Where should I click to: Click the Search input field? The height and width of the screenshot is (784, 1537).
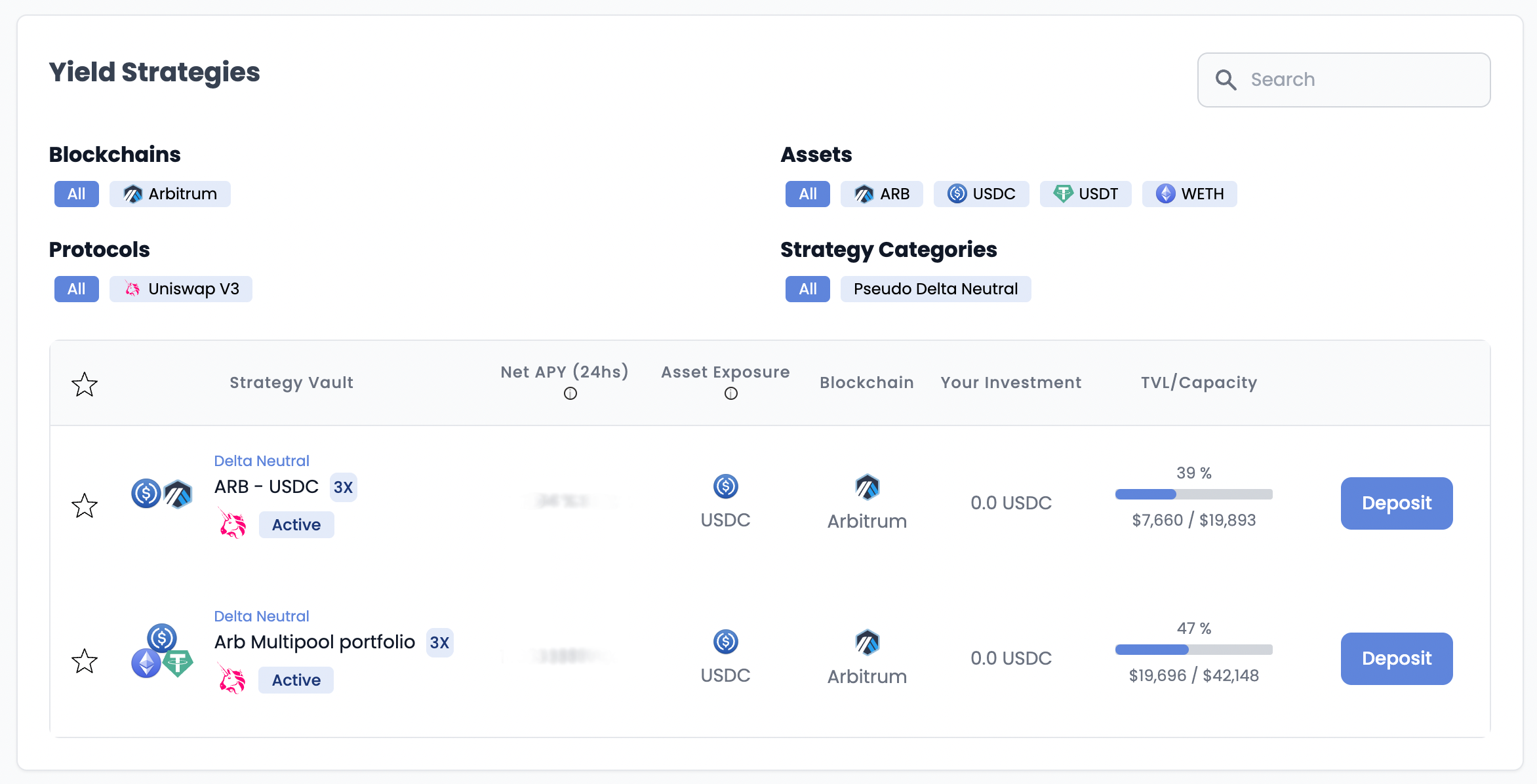1357,80
